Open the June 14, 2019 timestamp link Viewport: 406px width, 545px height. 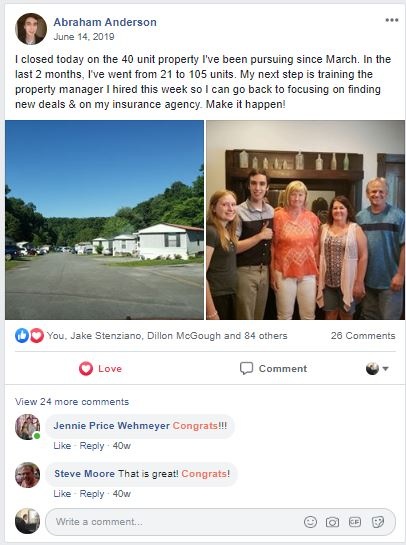pyautogui.click(x=84, y=37)
